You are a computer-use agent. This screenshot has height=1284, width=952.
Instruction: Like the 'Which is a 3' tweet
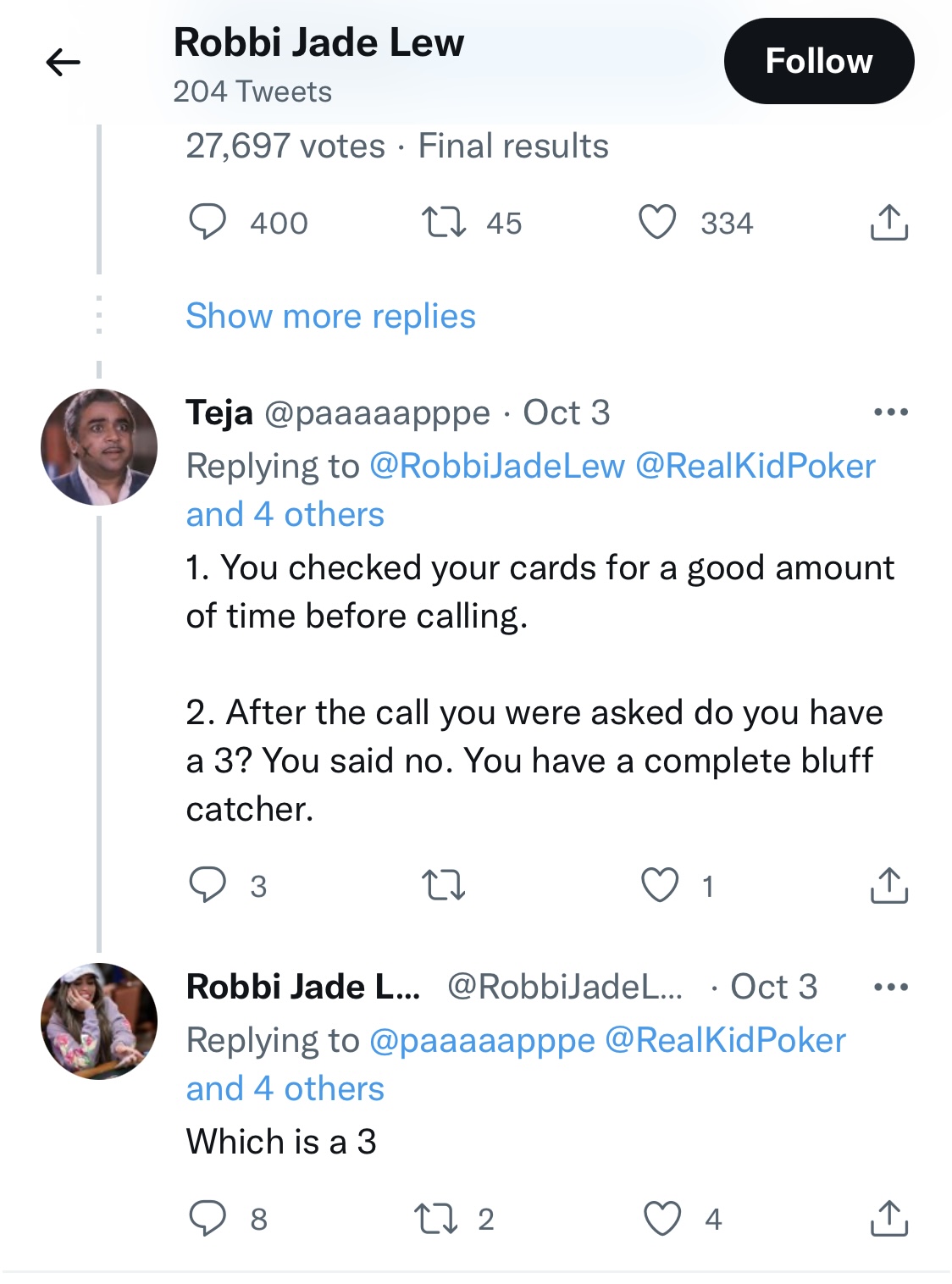(662, 1219)
